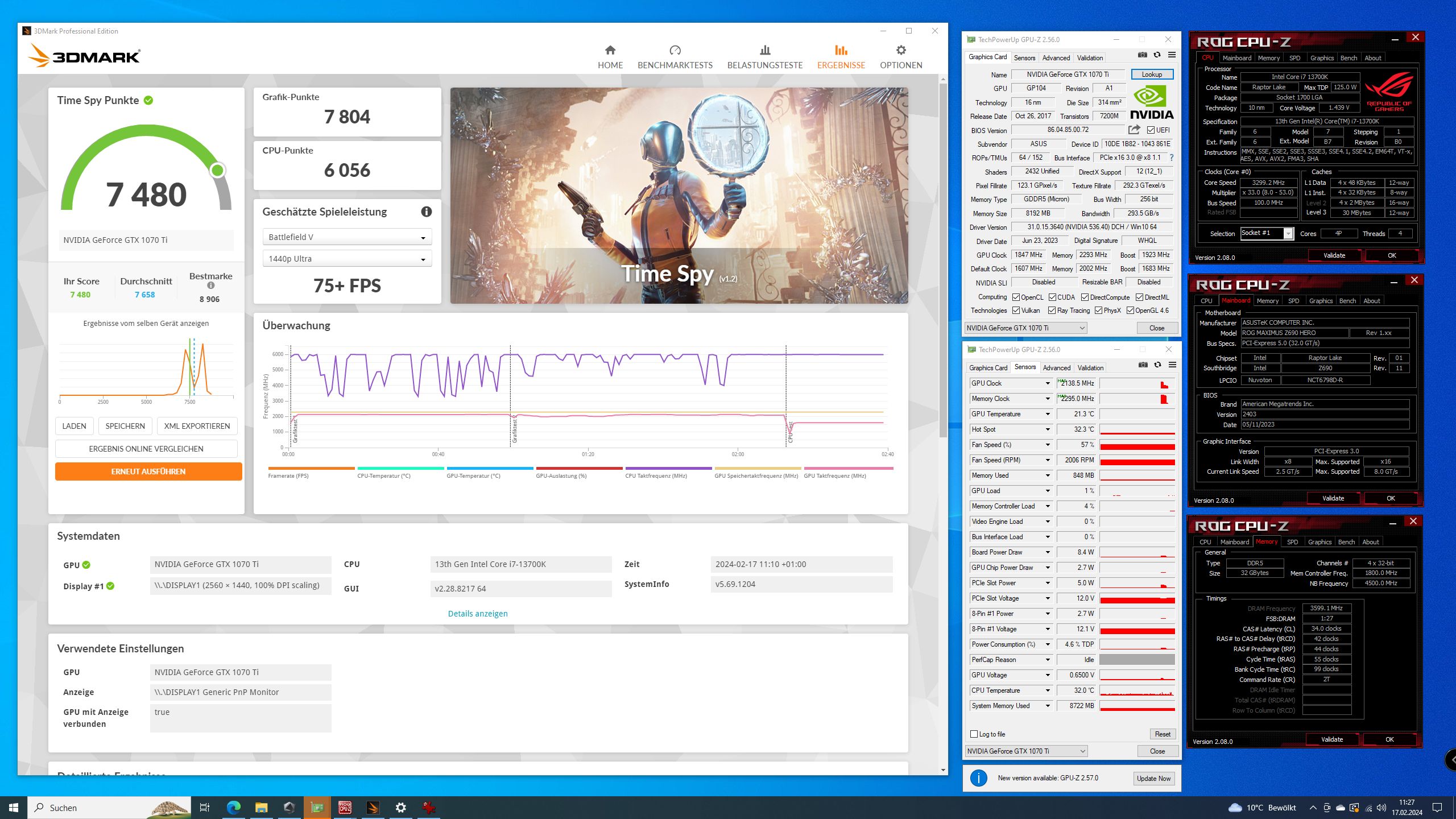1456x819 pixels.
Task: Open Microsoft Edge from the taskbar
Action: pos(233,808)
